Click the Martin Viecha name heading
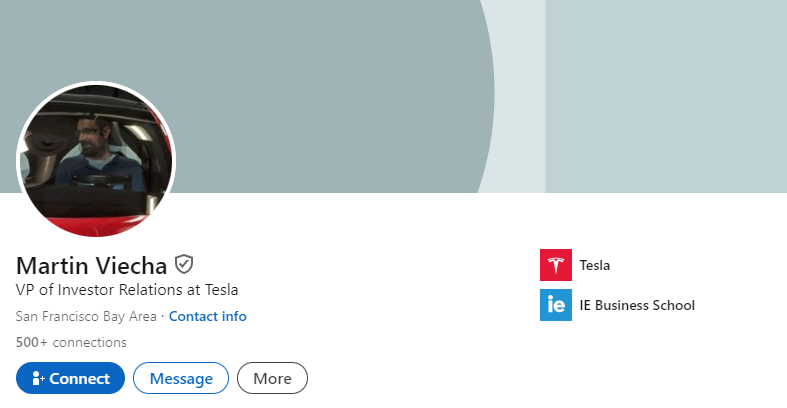The width and height of the screenshot is (787, 408). pyautogui.click(x=92, y=265)
